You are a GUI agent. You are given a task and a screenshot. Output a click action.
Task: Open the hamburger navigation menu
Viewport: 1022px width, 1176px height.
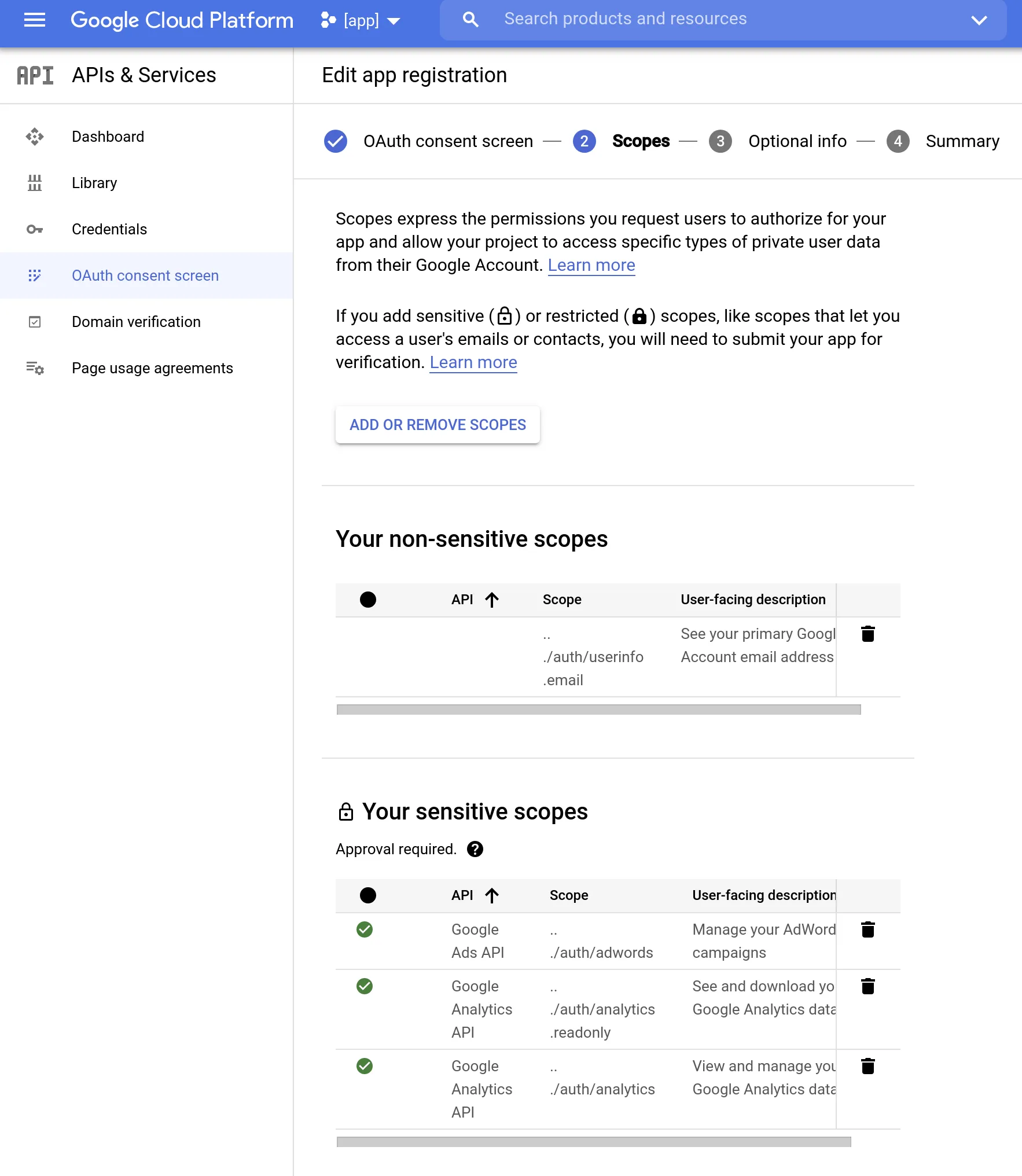[x=35, y=20]
